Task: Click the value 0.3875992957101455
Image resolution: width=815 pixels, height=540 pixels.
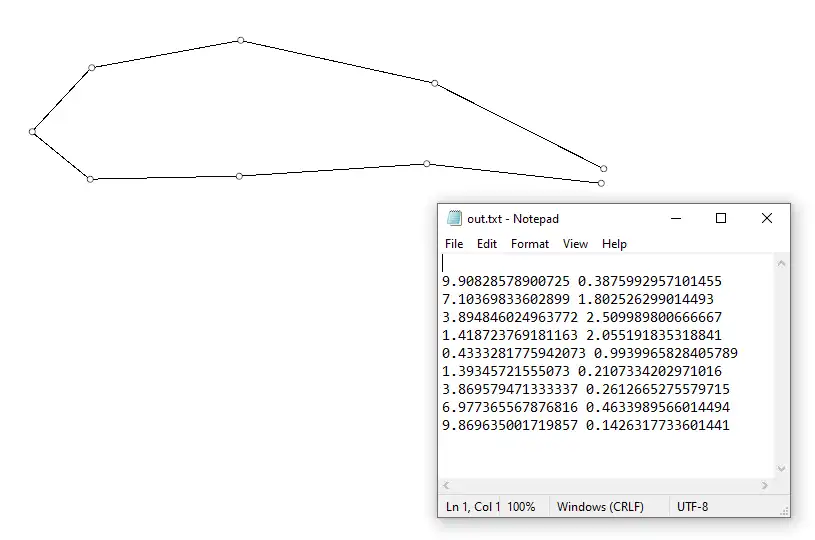Action: coord(650,281)
